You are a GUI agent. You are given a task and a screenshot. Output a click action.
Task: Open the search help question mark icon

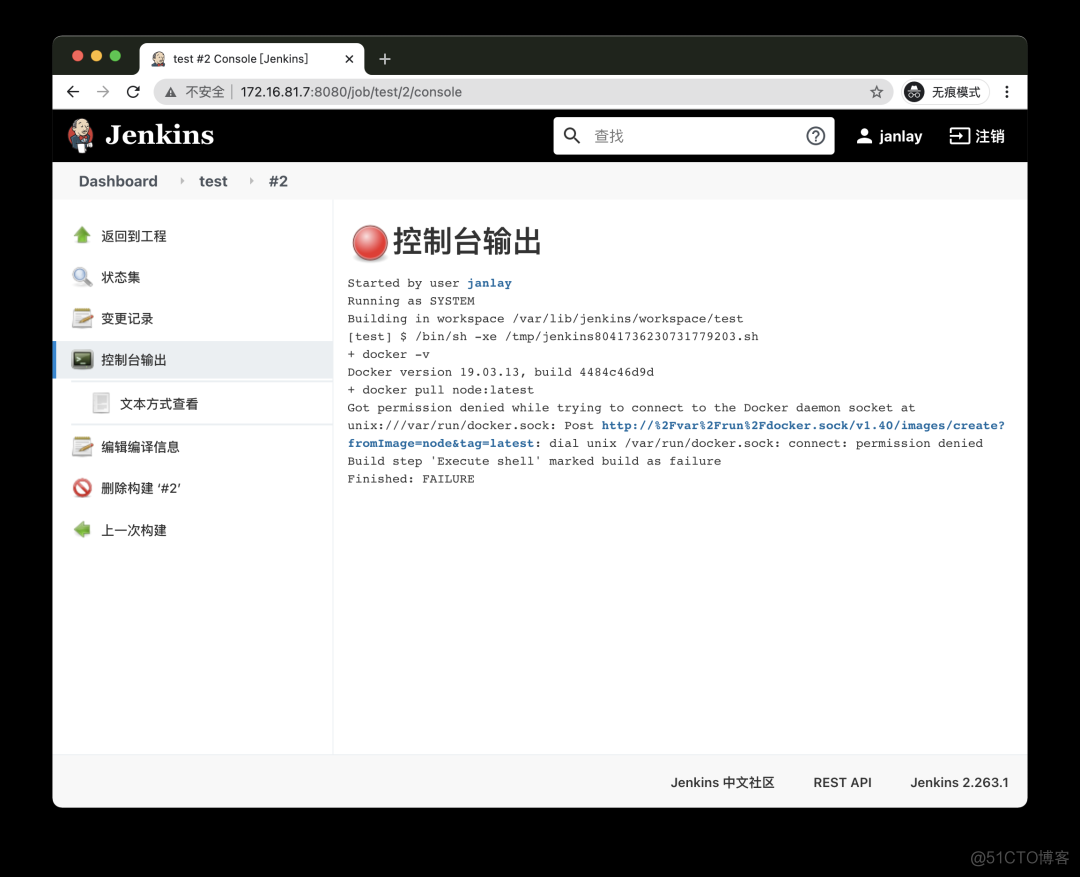(x=816, y=136)
